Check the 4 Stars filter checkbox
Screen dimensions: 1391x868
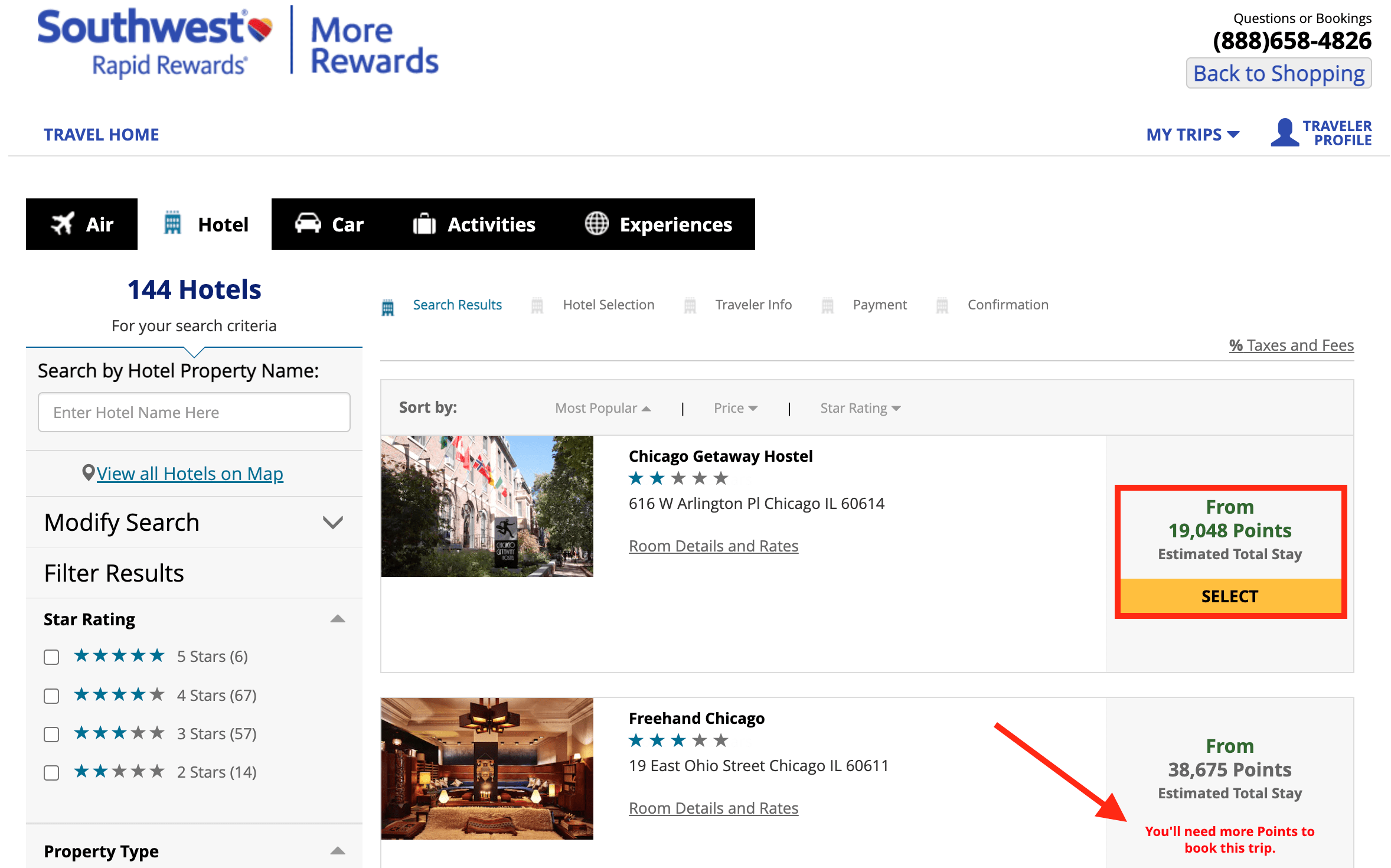pyautogui.click(x=51, y=696)
